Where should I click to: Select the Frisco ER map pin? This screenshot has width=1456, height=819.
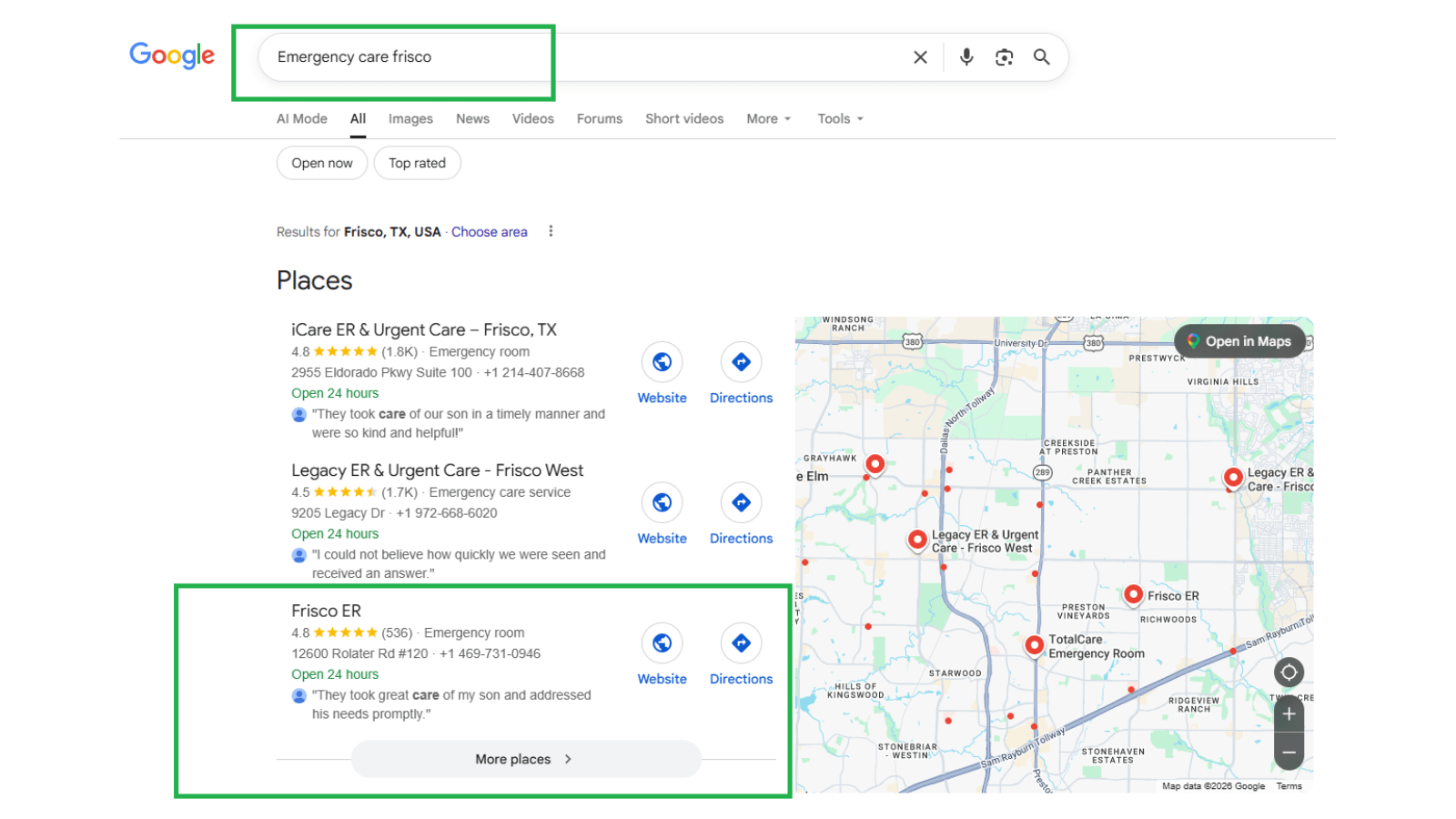[x=1133, y=594]
